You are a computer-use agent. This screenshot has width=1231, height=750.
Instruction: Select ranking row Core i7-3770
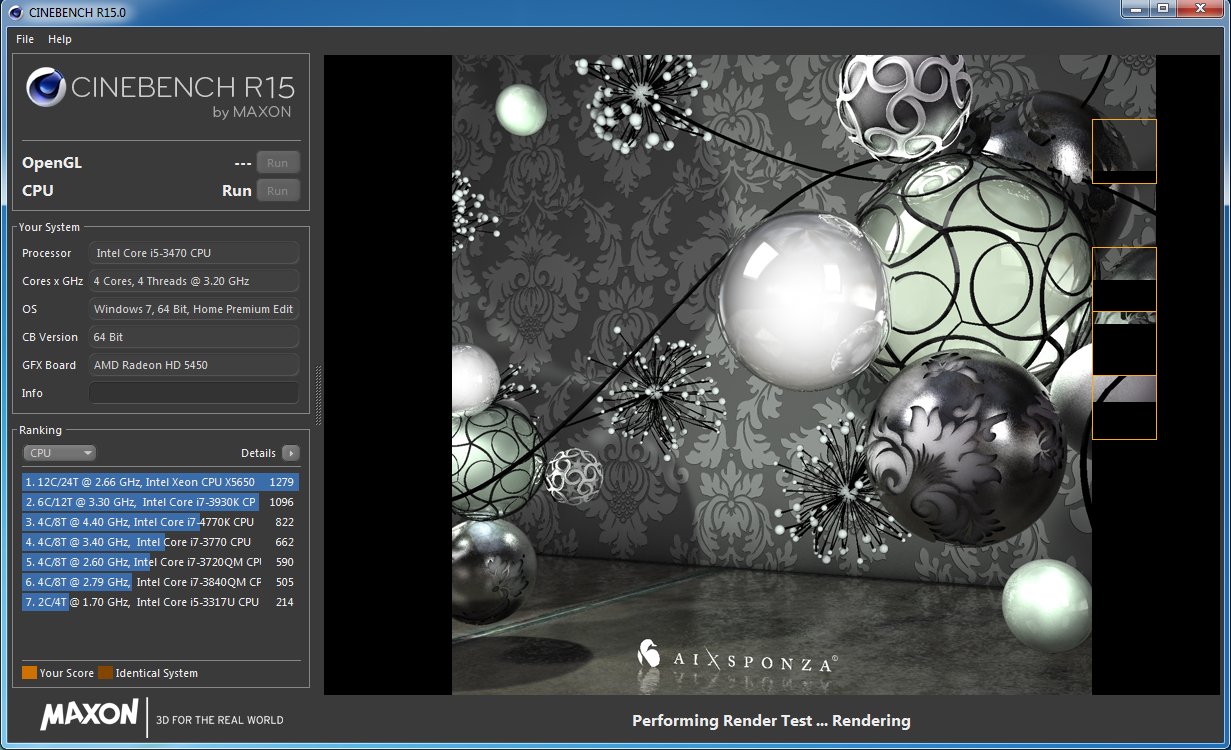pos(160,542)
